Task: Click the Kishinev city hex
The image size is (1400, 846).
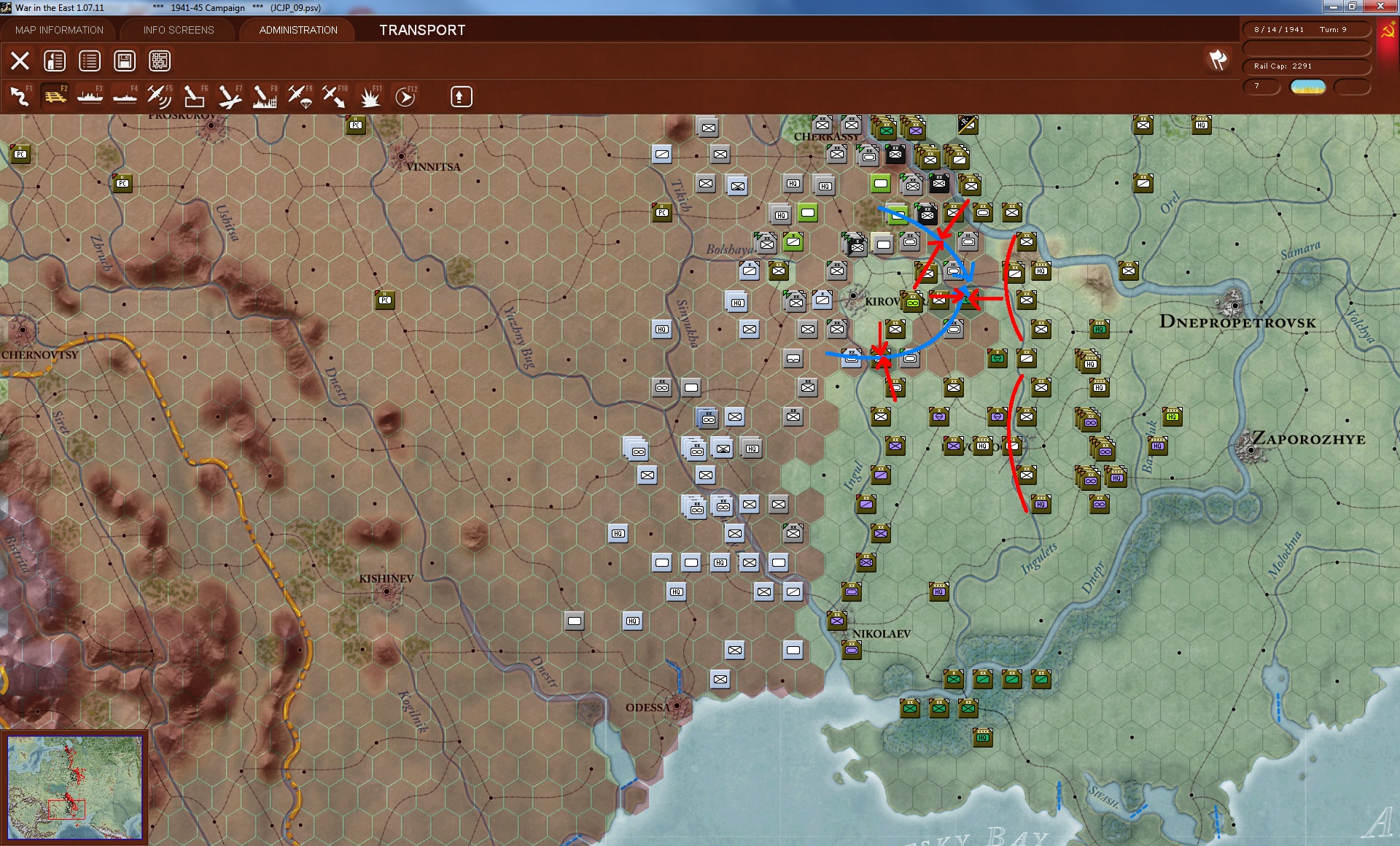Action: tap(386, 591)
